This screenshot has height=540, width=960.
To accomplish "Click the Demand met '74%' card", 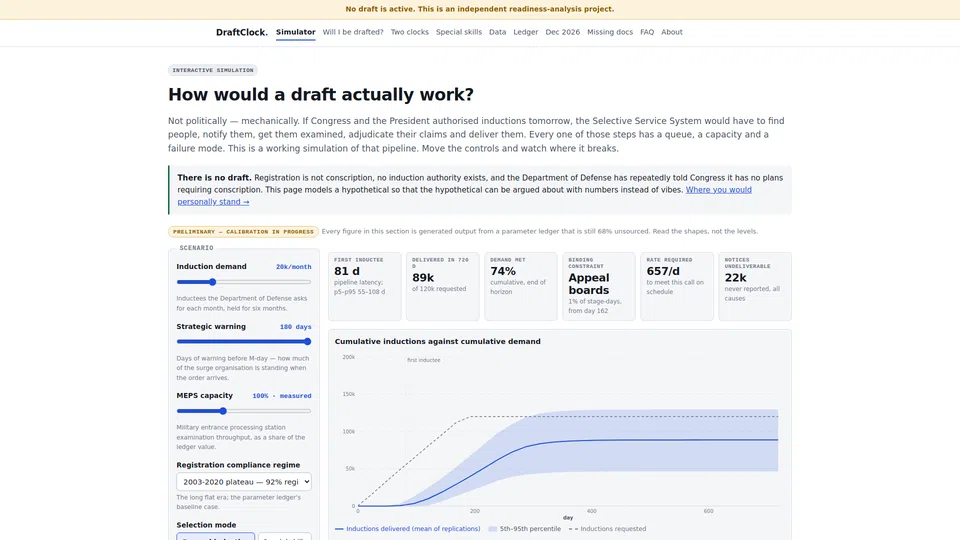I will point(521,287).
